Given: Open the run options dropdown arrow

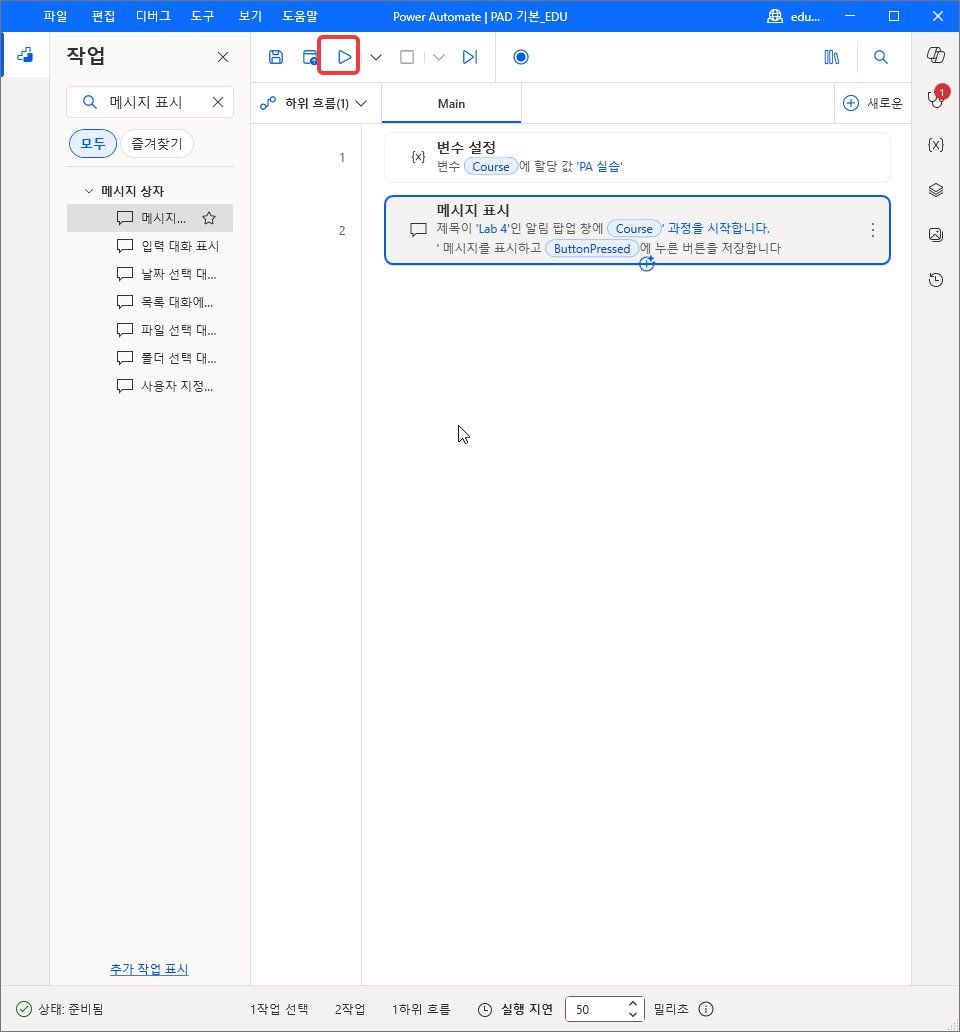Looking at the screenshot, I should (376, 57).
